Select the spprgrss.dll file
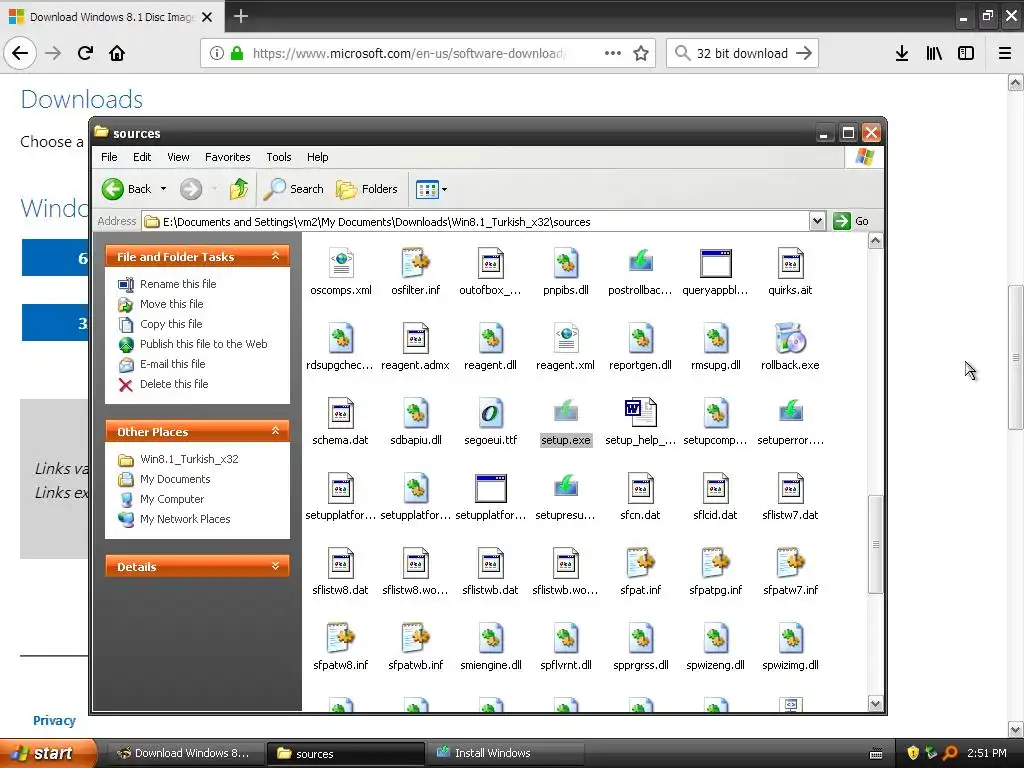The image size is (1024, 768). coord(641,648)
